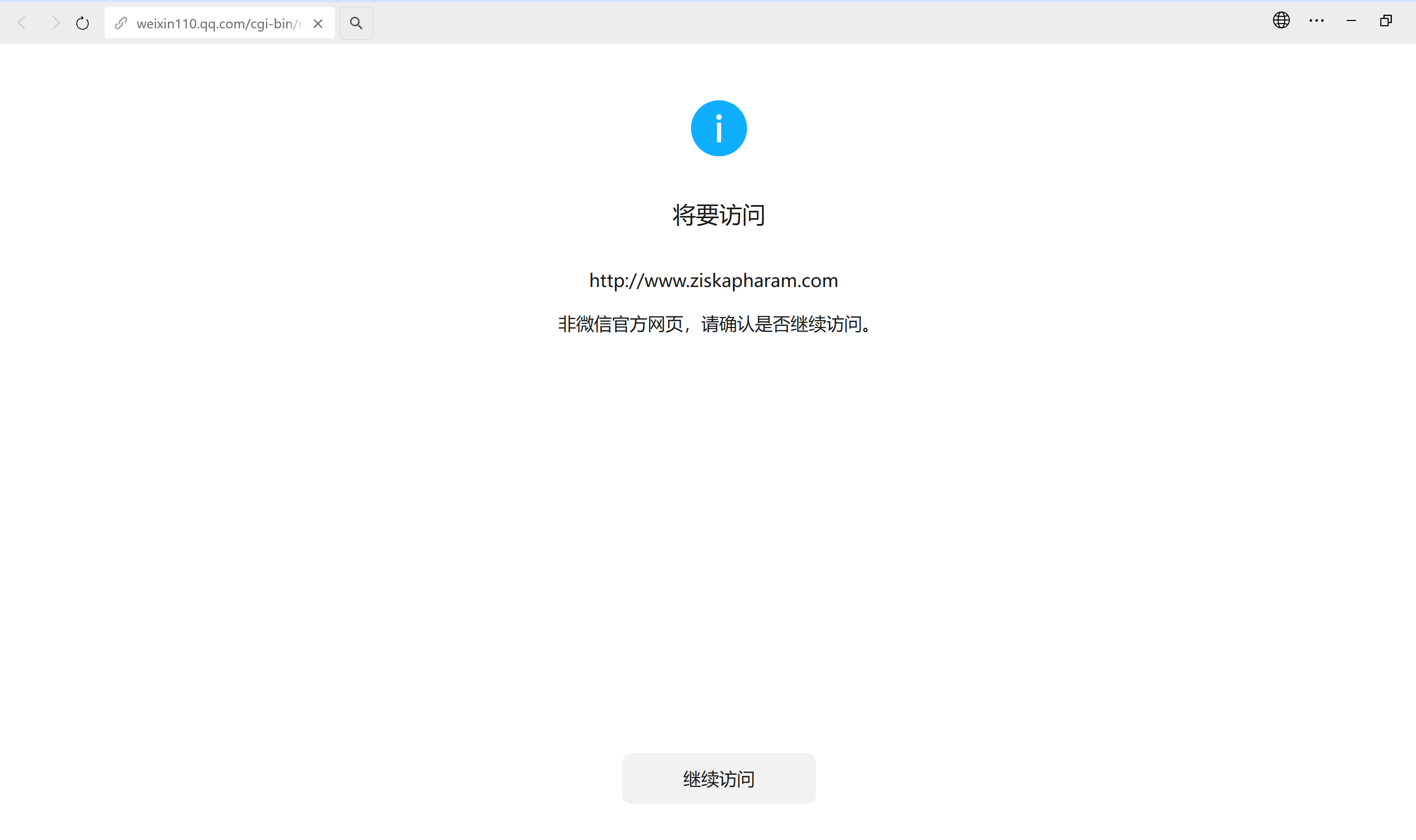Viewport: 1416px width, 840px height.
Task: Click the http://www.ziskapharam.com URL text
Action: point(713,281)
